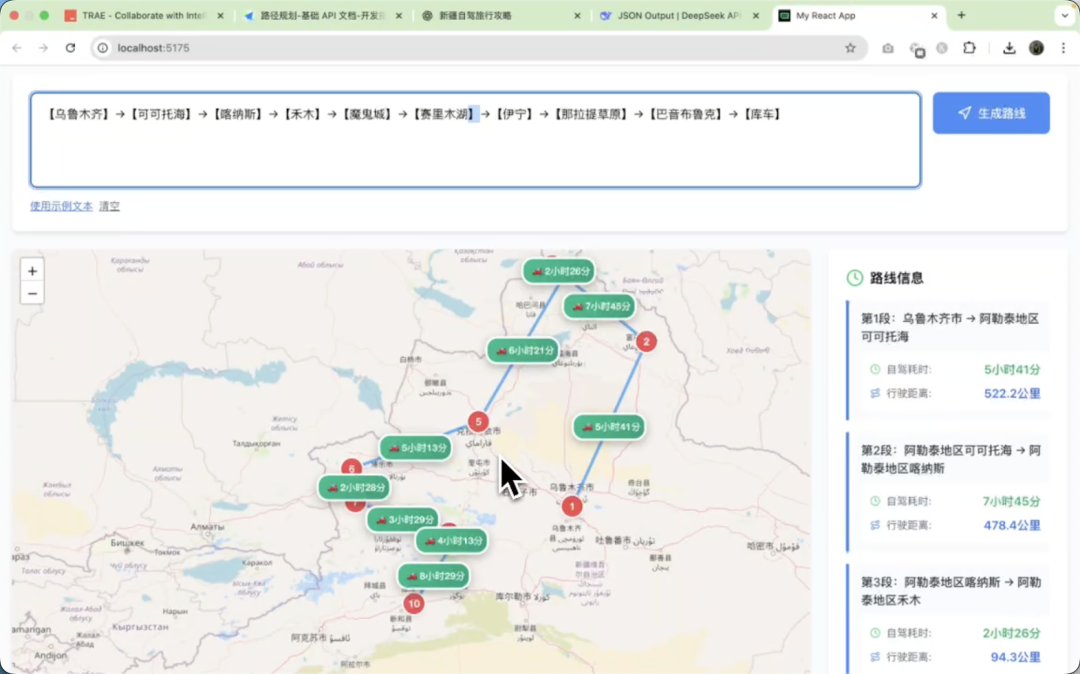Screen dimensions: 1080x674
Task: Click map waypoint marker number 2
Action: [x=646, y=342]
